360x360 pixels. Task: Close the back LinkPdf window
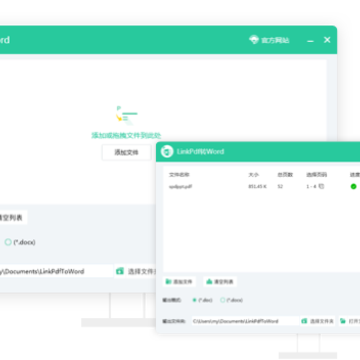pos(327,40)
